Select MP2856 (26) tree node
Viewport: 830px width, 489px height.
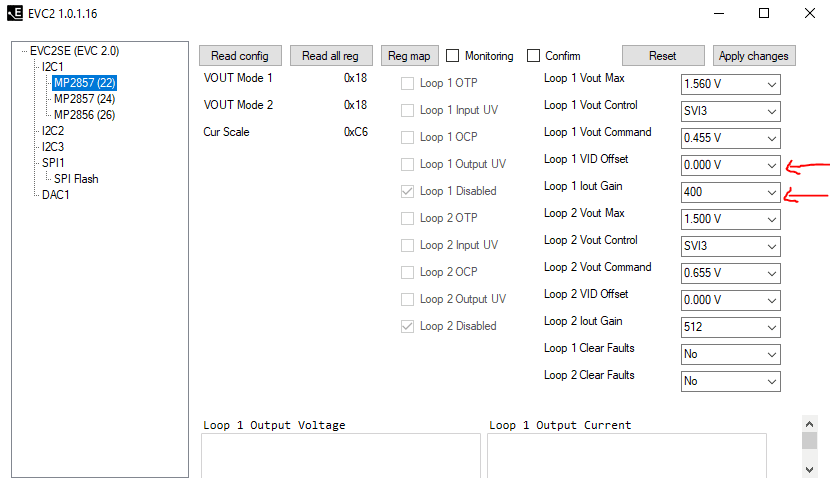(84, 115)
